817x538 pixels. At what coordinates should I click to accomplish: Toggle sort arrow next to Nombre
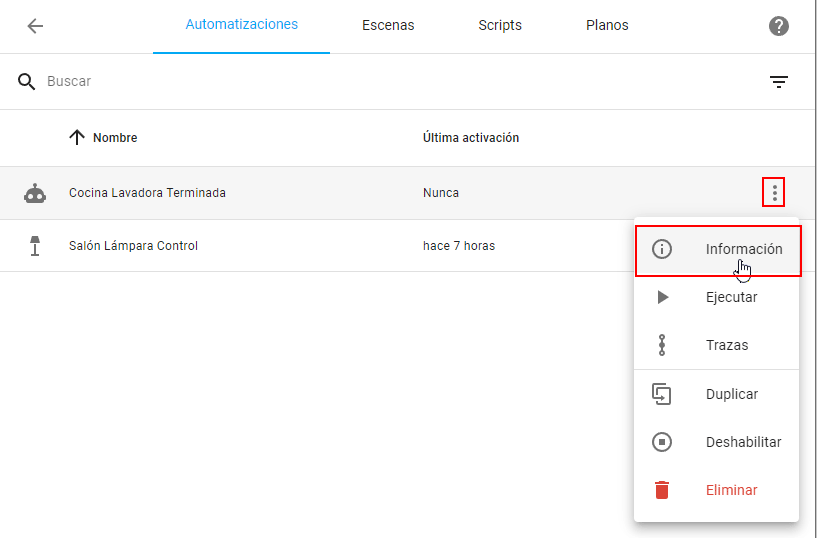point(77,138)
